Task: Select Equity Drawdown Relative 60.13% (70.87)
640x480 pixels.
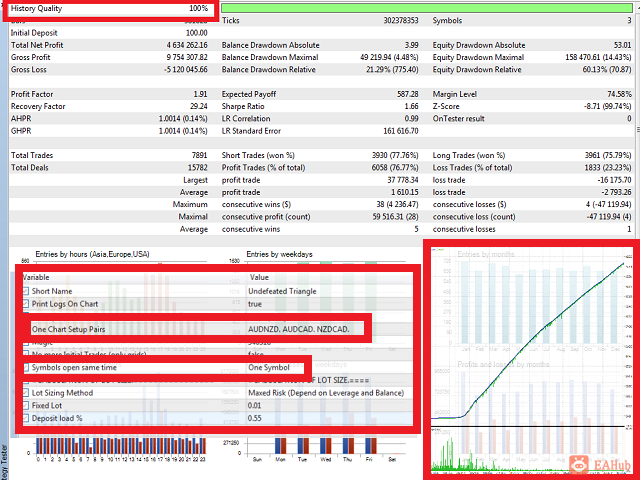Action: [607, 69]
